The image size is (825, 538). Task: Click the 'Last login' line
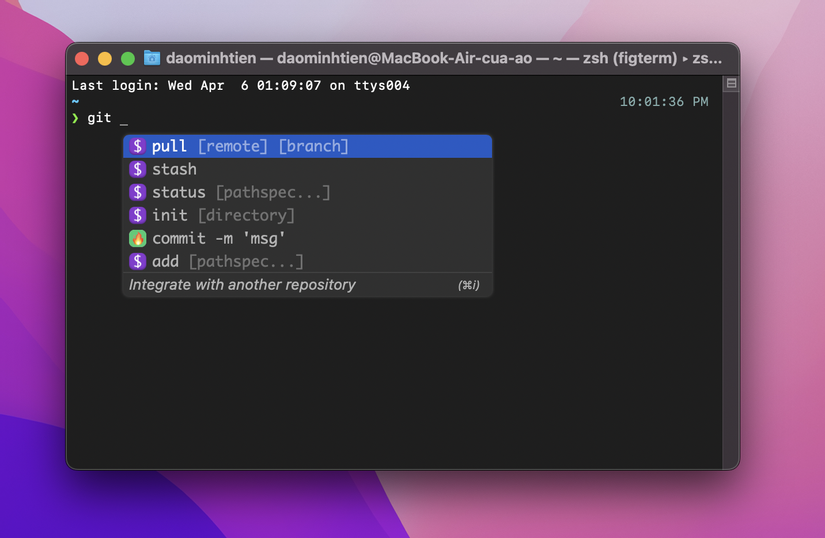click(240, 86)
